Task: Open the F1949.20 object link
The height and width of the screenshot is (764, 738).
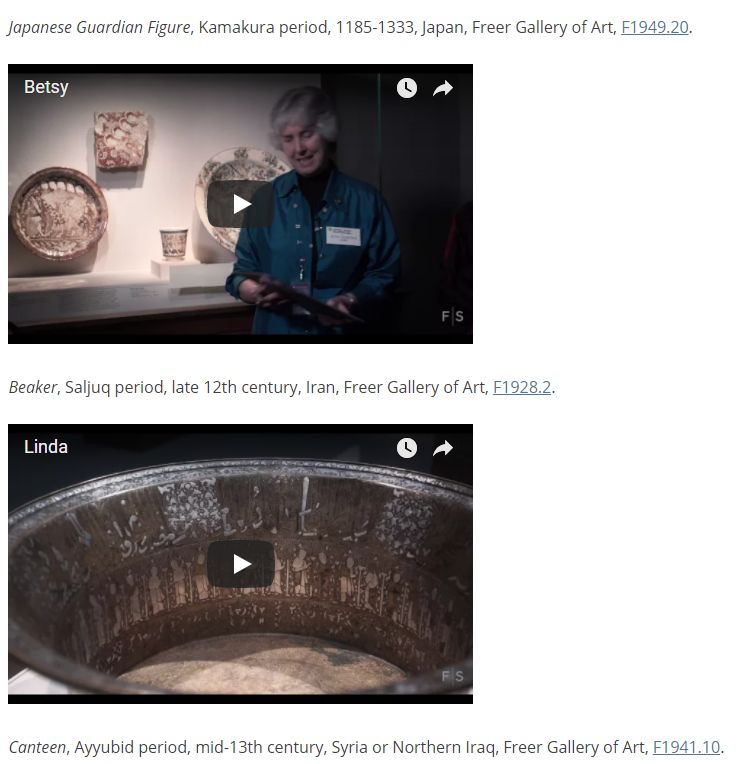Action: click(x=655, y=27)
